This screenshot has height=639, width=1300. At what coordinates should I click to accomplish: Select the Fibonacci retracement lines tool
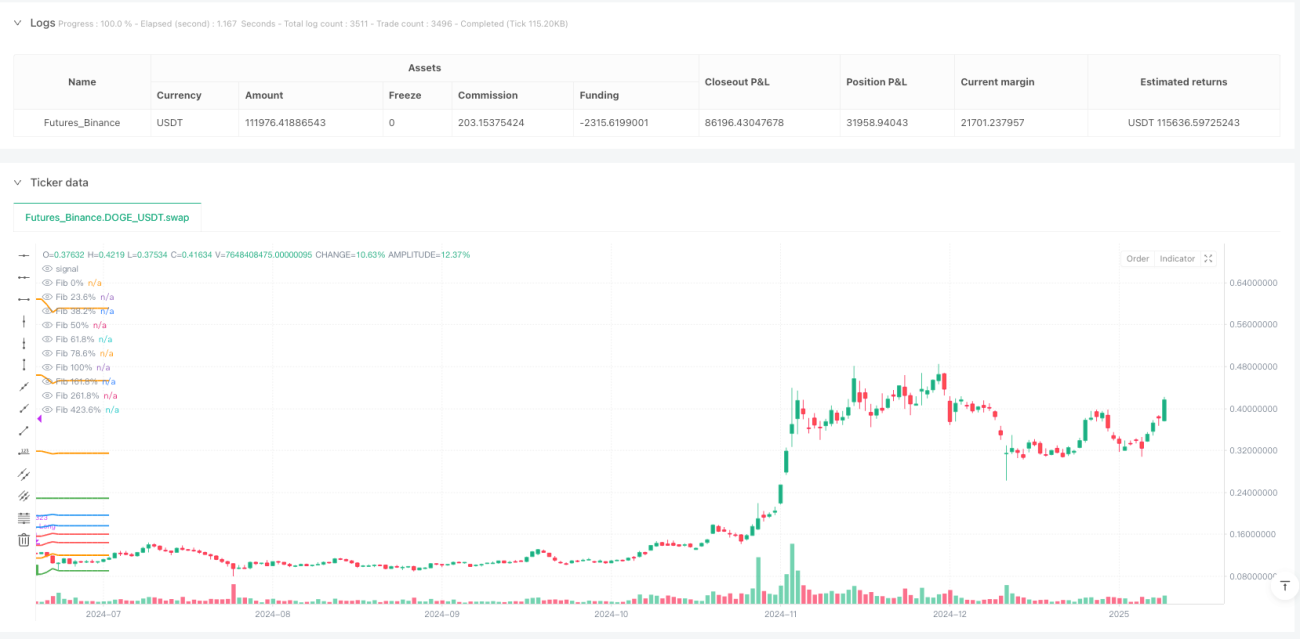coord(24,518)
